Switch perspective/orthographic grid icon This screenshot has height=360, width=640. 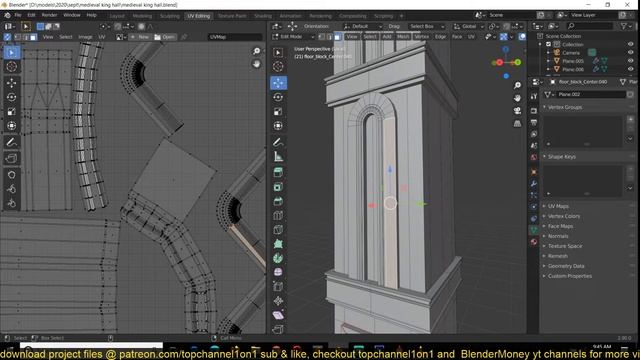tap(517, 123)
